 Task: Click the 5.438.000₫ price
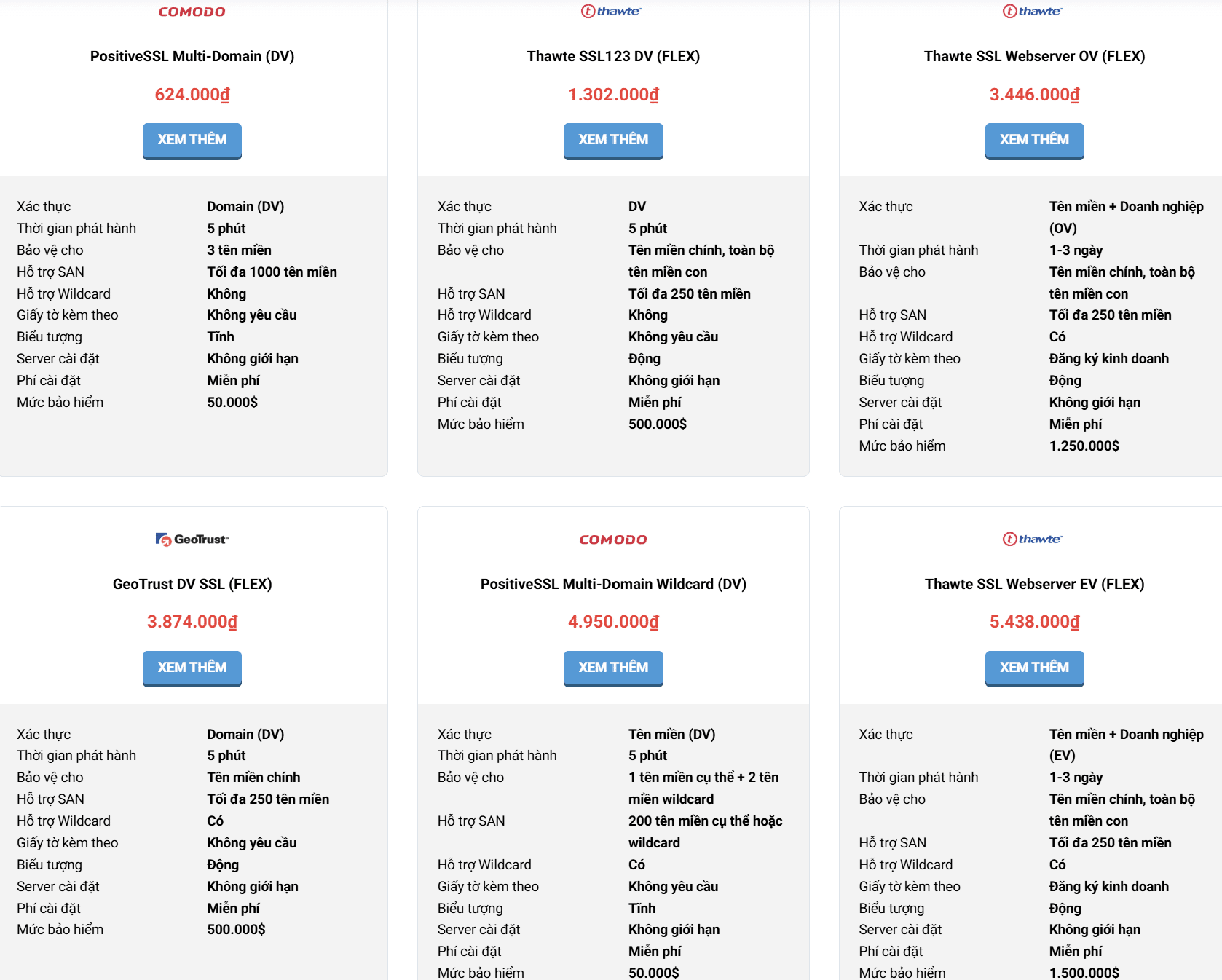pos(1034,622)
